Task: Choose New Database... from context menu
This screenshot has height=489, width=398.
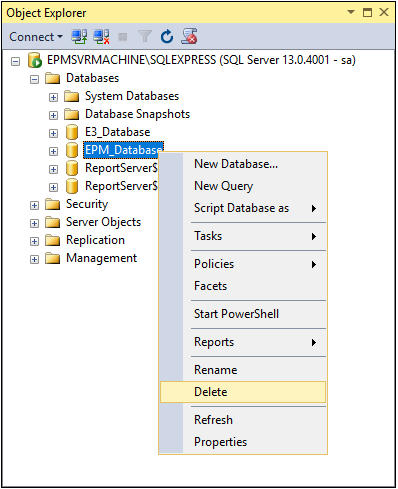Action: pos(243,164)
